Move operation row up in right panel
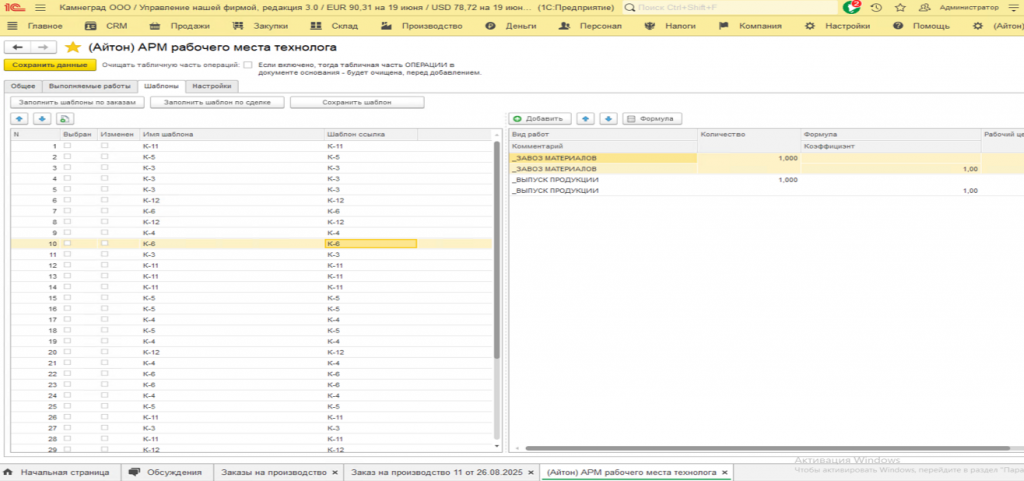 point(585,118)
